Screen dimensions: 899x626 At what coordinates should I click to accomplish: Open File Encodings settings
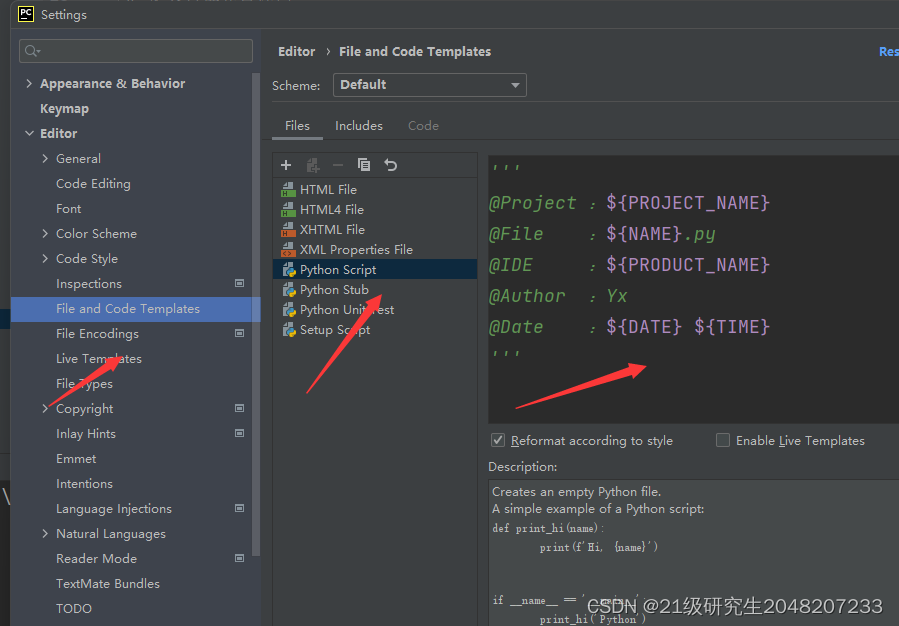point(97,334)
